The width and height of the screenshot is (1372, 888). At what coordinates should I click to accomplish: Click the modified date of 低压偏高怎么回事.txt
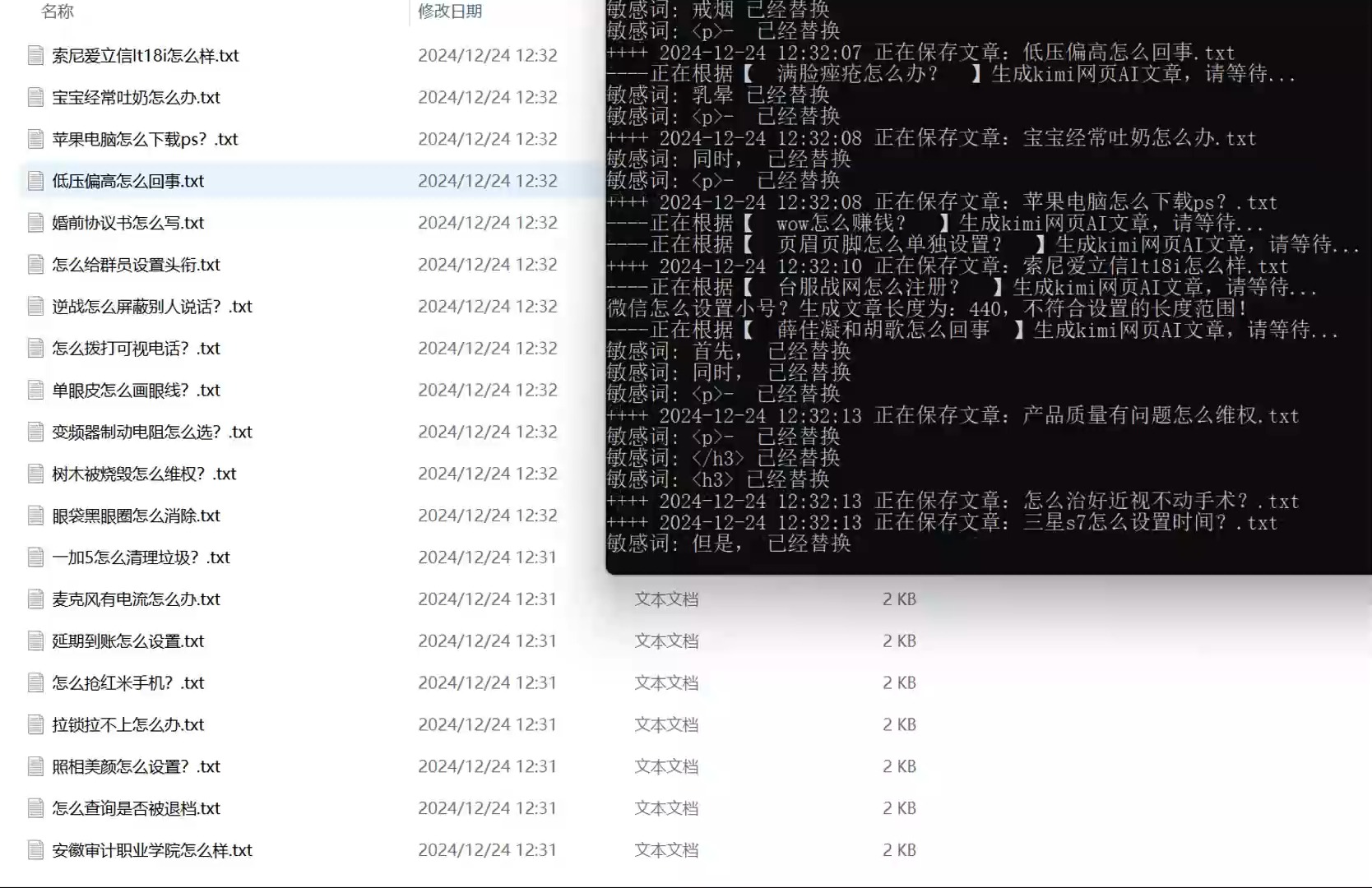click(x=488, y=181)
